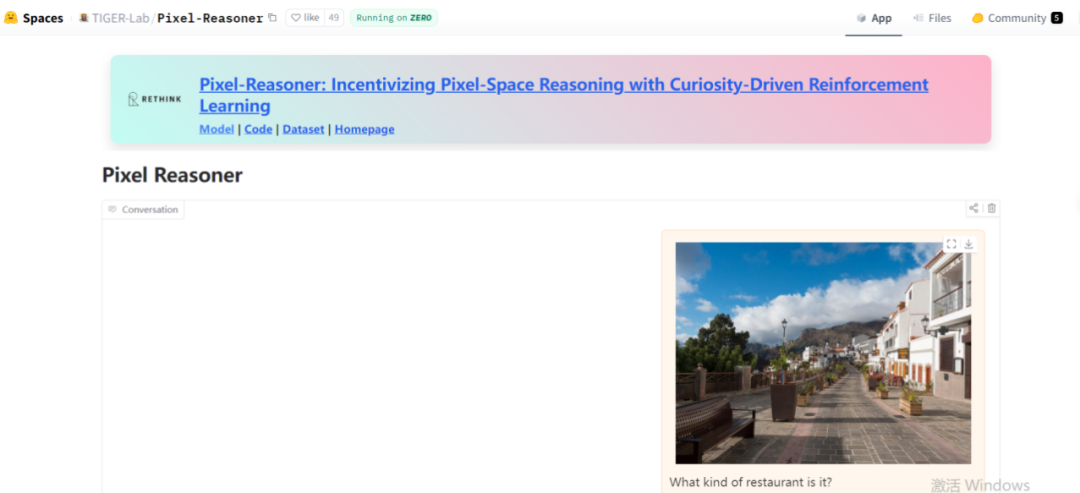Open the TIGER-Lab organization page
Image resolution: width=1080 pixels, height=493 pixels.
click(x=121, y=18)
